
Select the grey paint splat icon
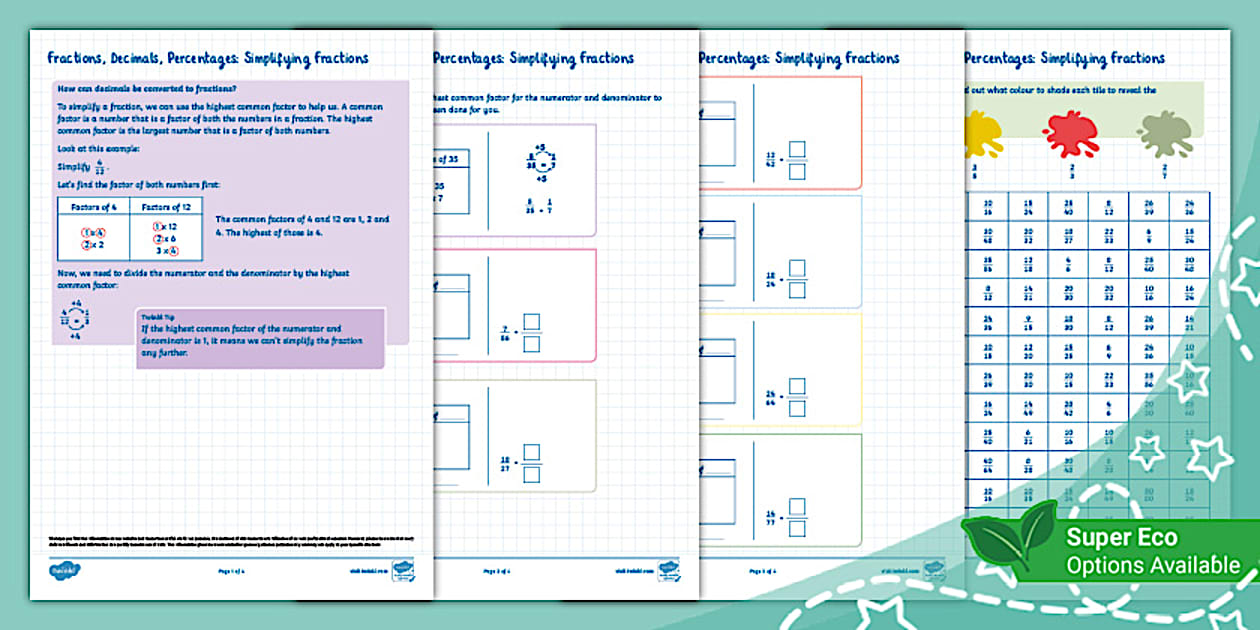[x=1167, y=135]
